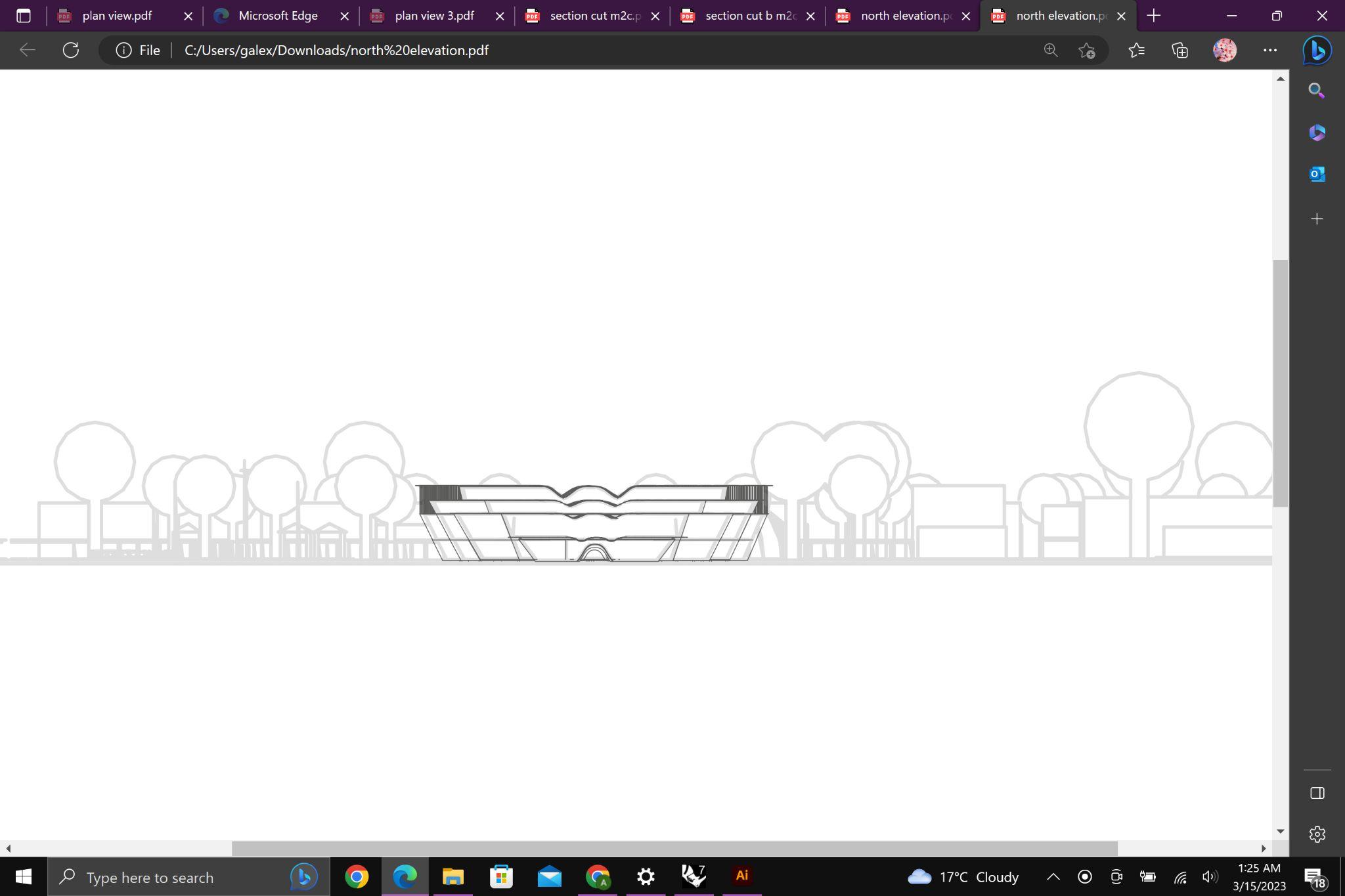Open Outlook in the Edge sidebar
Screen dimensions: 1345x896
point(1317,175)
